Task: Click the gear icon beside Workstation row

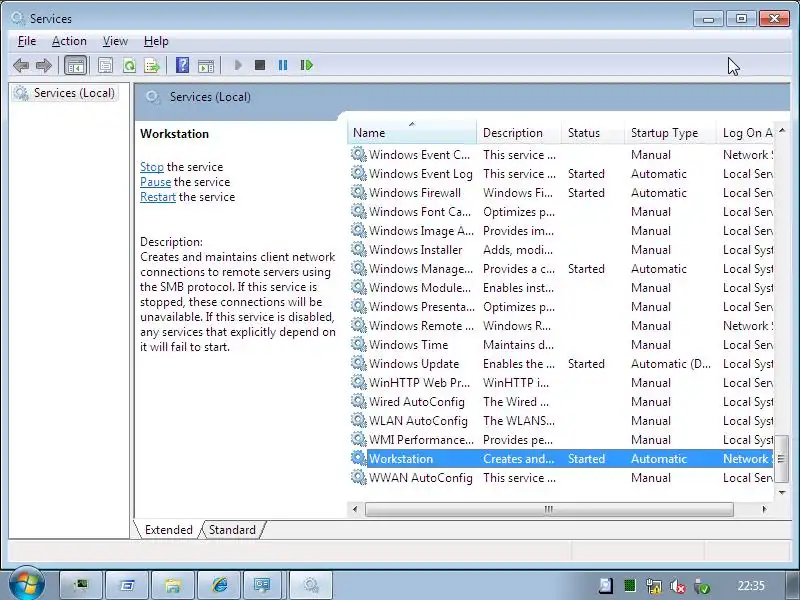Action: 359,458
